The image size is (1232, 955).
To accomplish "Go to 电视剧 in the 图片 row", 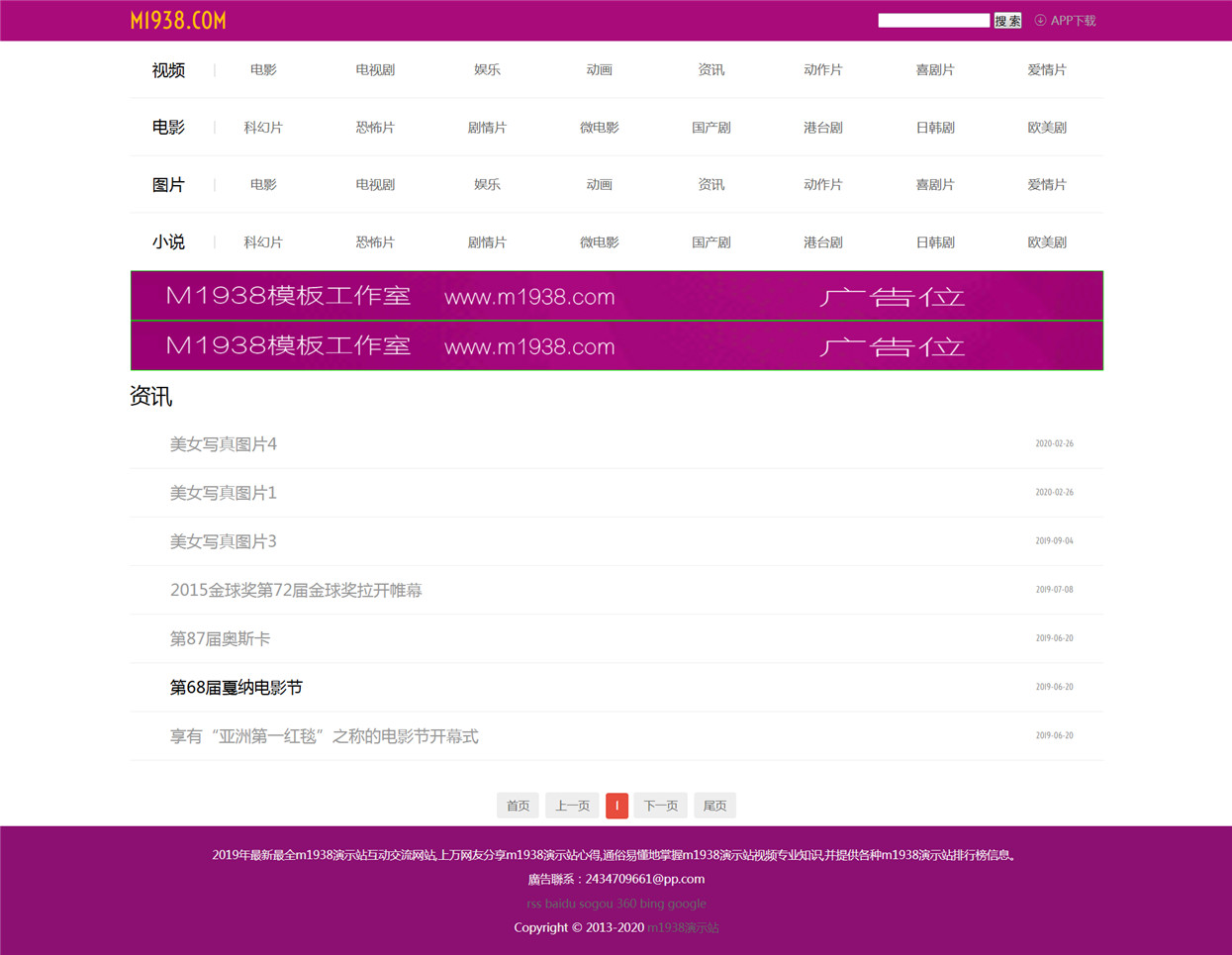I will tap(375, 185).
